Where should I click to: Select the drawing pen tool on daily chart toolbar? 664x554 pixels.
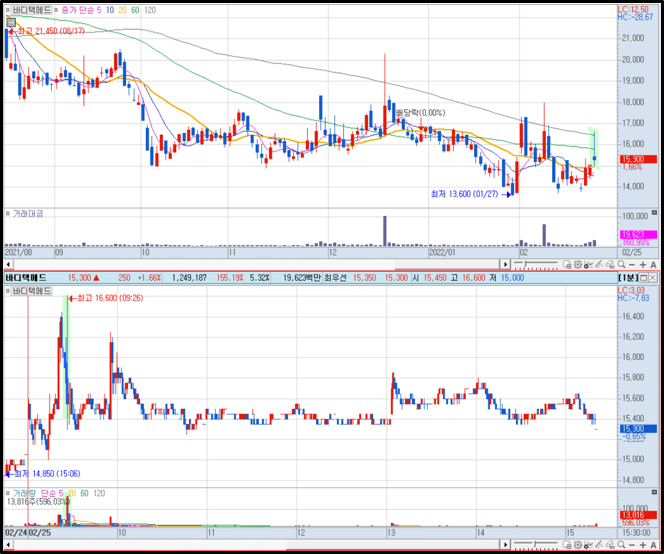(x=599, y=264)
